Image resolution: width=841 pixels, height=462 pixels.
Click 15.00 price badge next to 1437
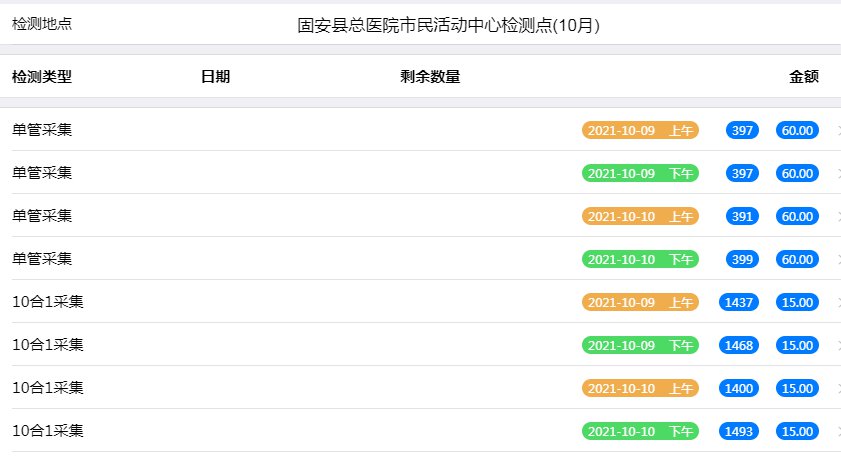click(797, 302)
